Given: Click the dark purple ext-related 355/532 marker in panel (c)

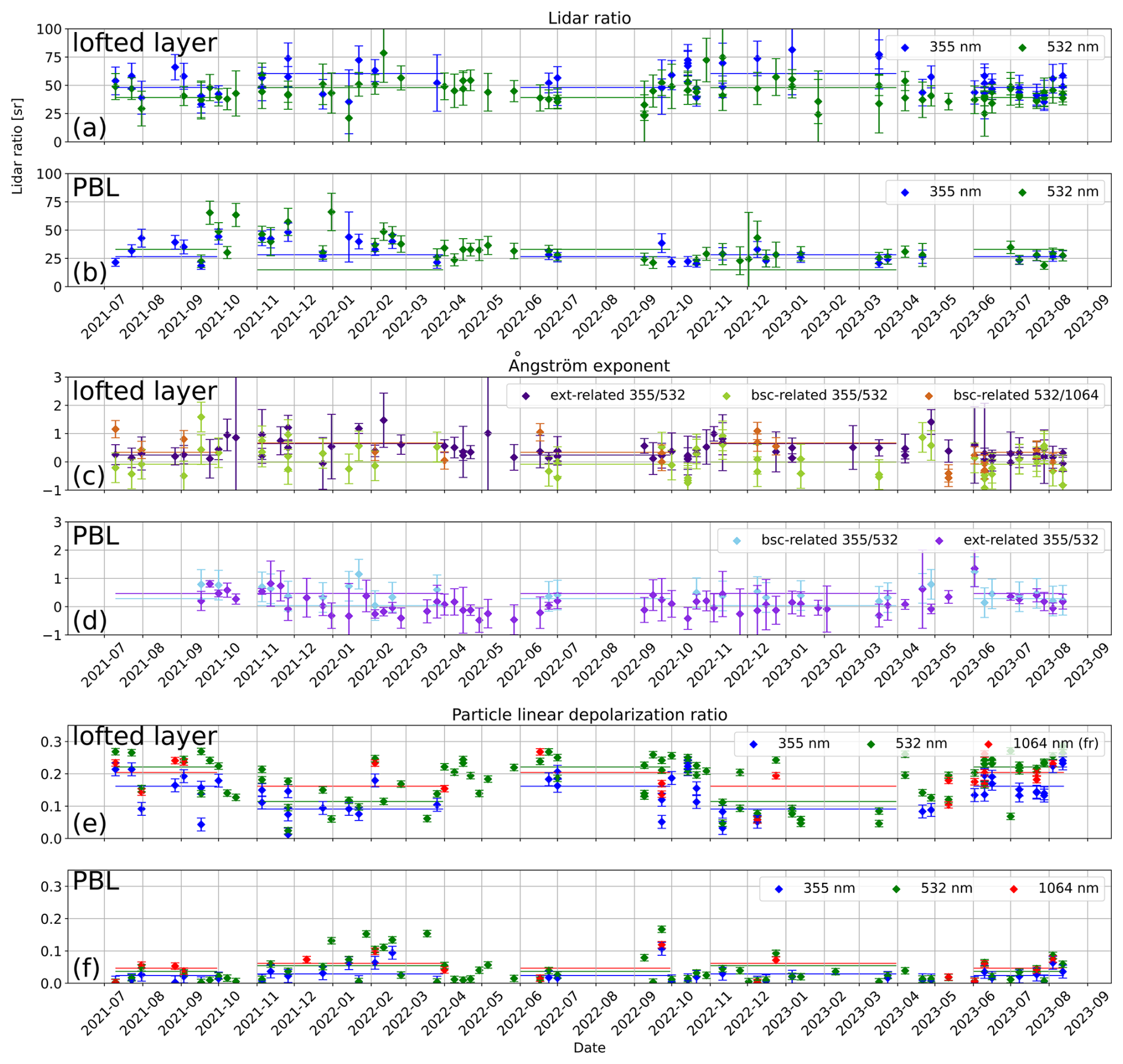Looking at the screenshot, I should 525,395.
